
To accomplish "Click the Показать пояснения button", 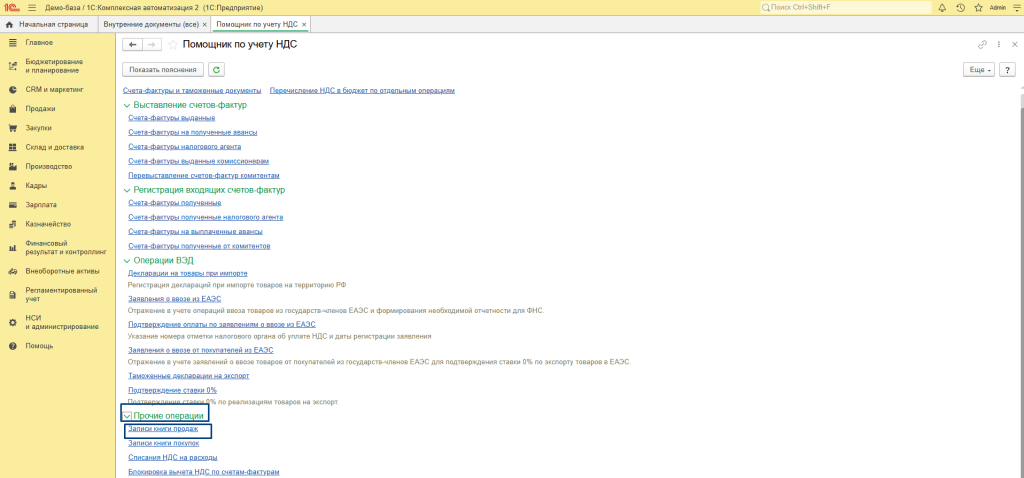I will point(163,70).
